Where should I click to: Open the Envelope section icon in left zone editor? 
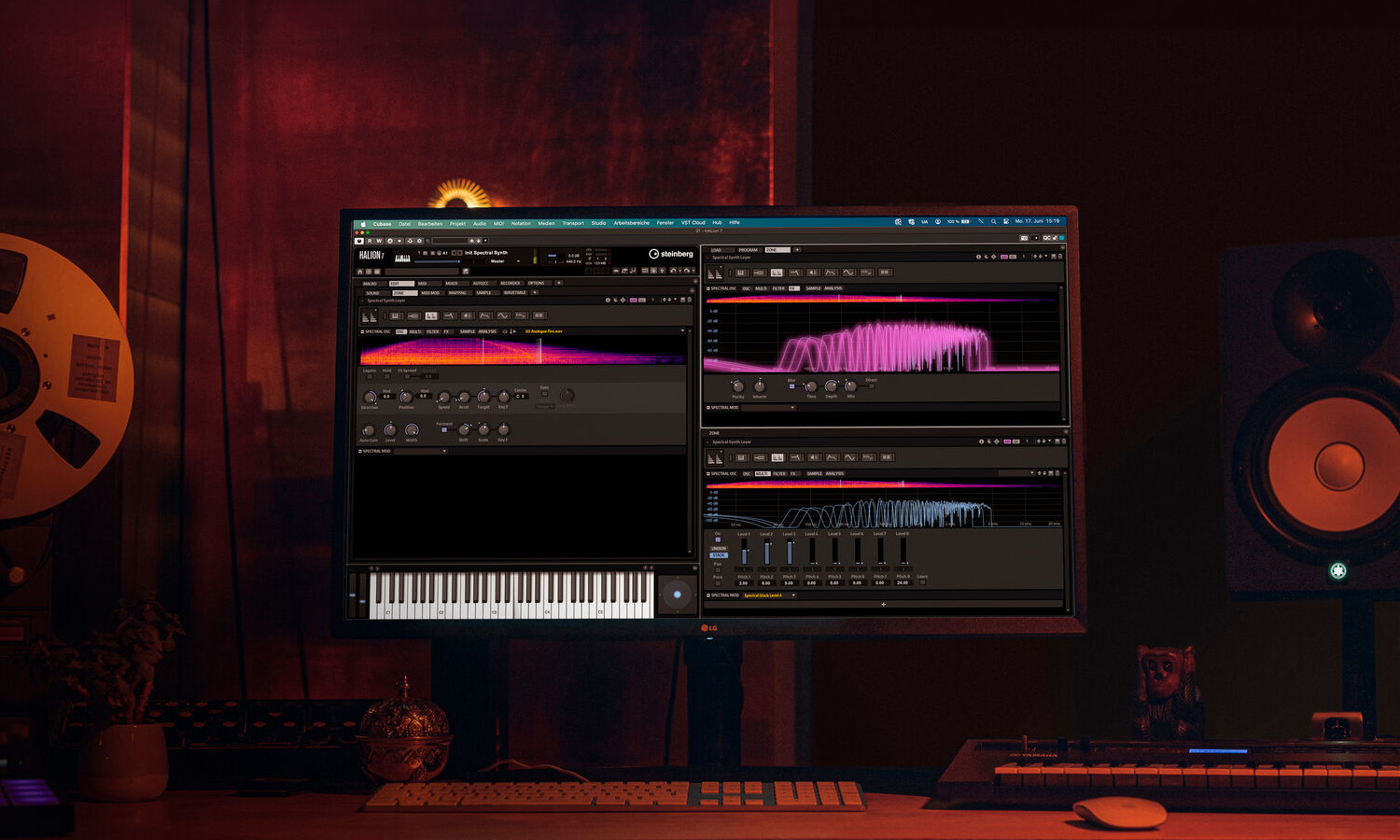tap(484, 315)
